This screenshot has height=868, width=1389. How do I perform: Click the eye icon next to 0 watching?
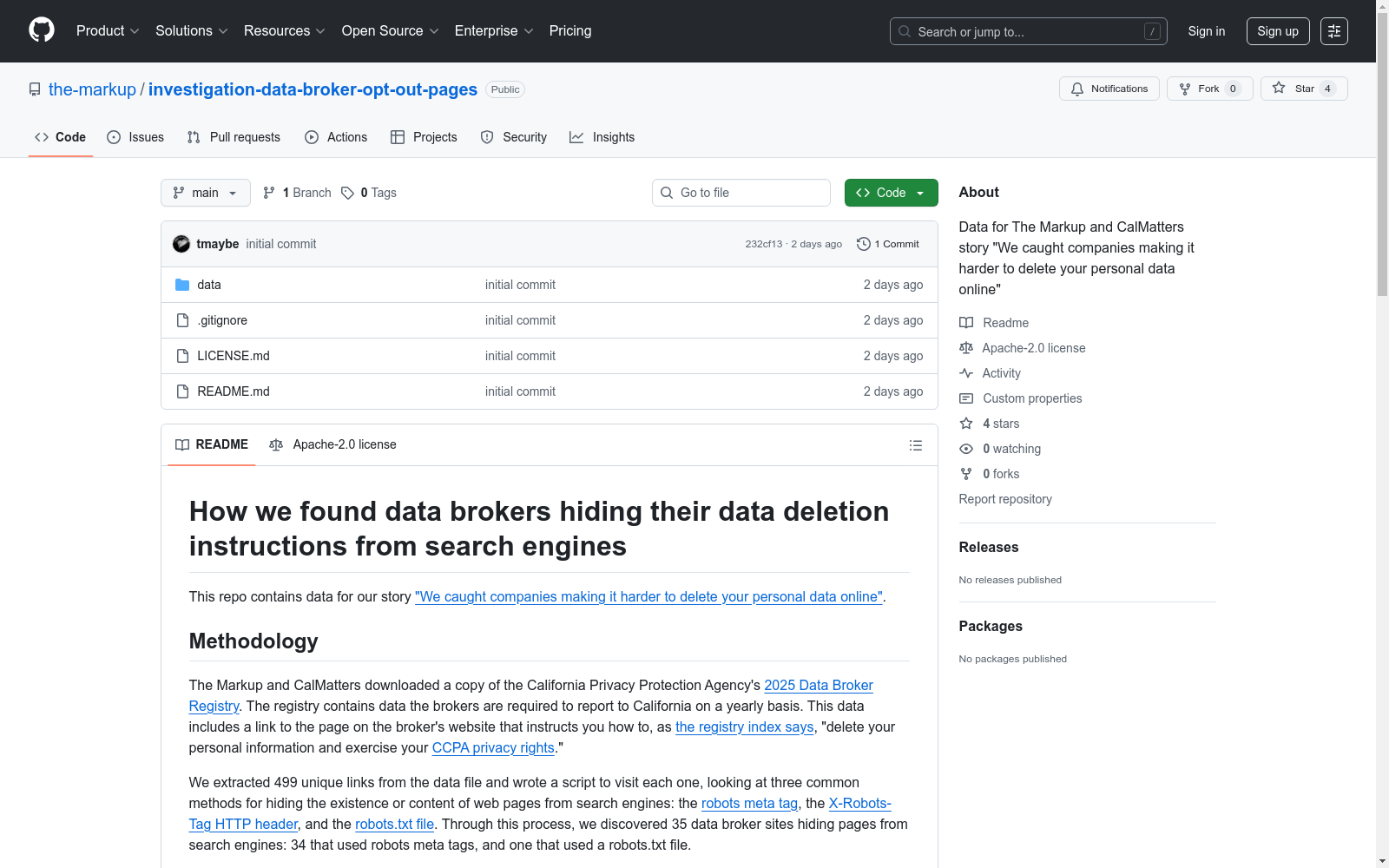966,449
